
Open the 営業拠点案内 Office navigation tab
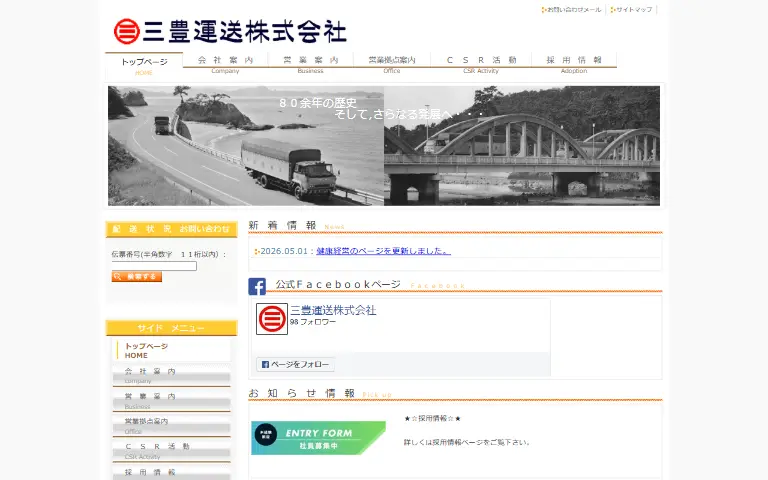click(x=392, y=64)
